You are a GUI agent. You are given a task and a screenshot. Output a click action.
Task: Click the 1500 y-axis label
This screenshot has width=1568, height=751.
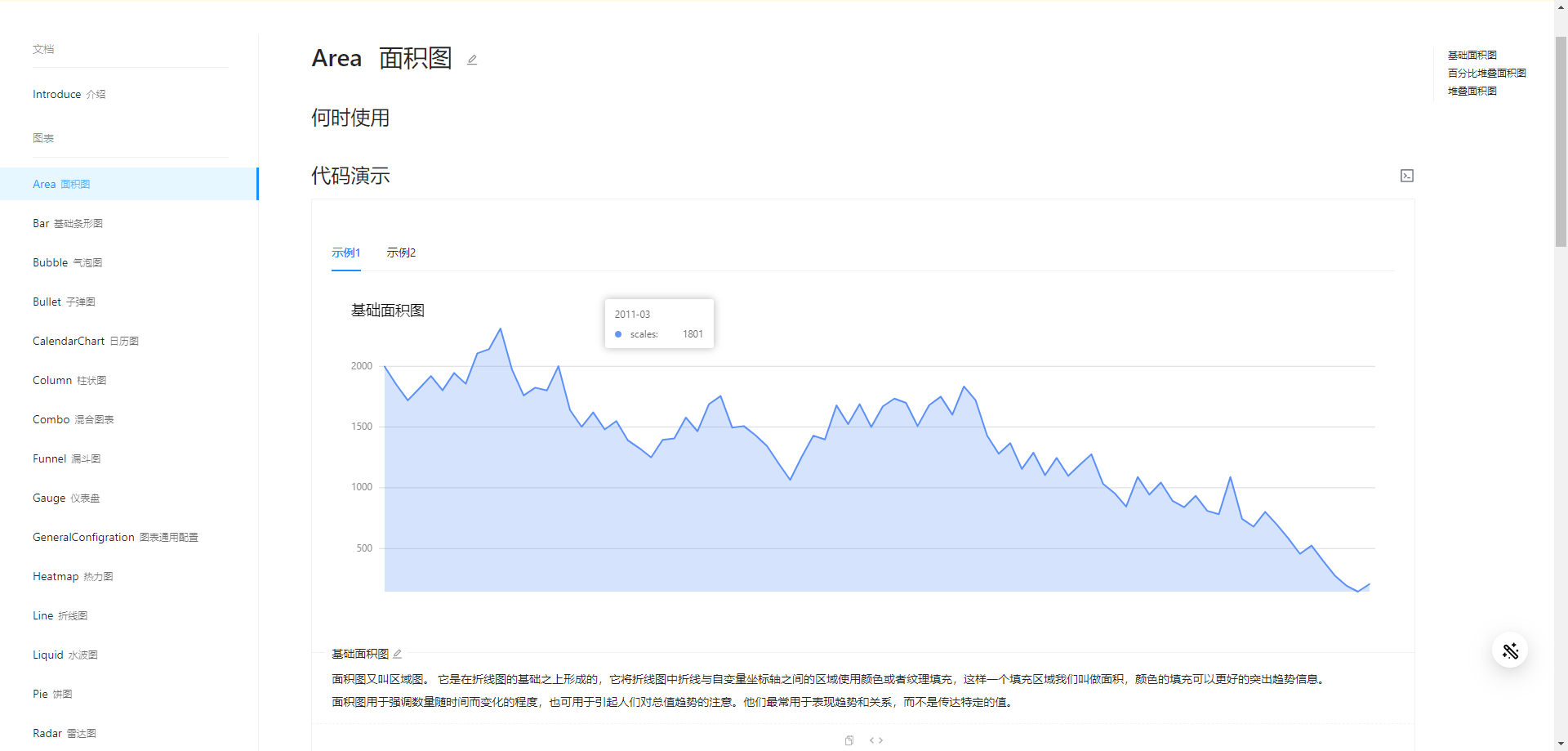pos(362,427)
